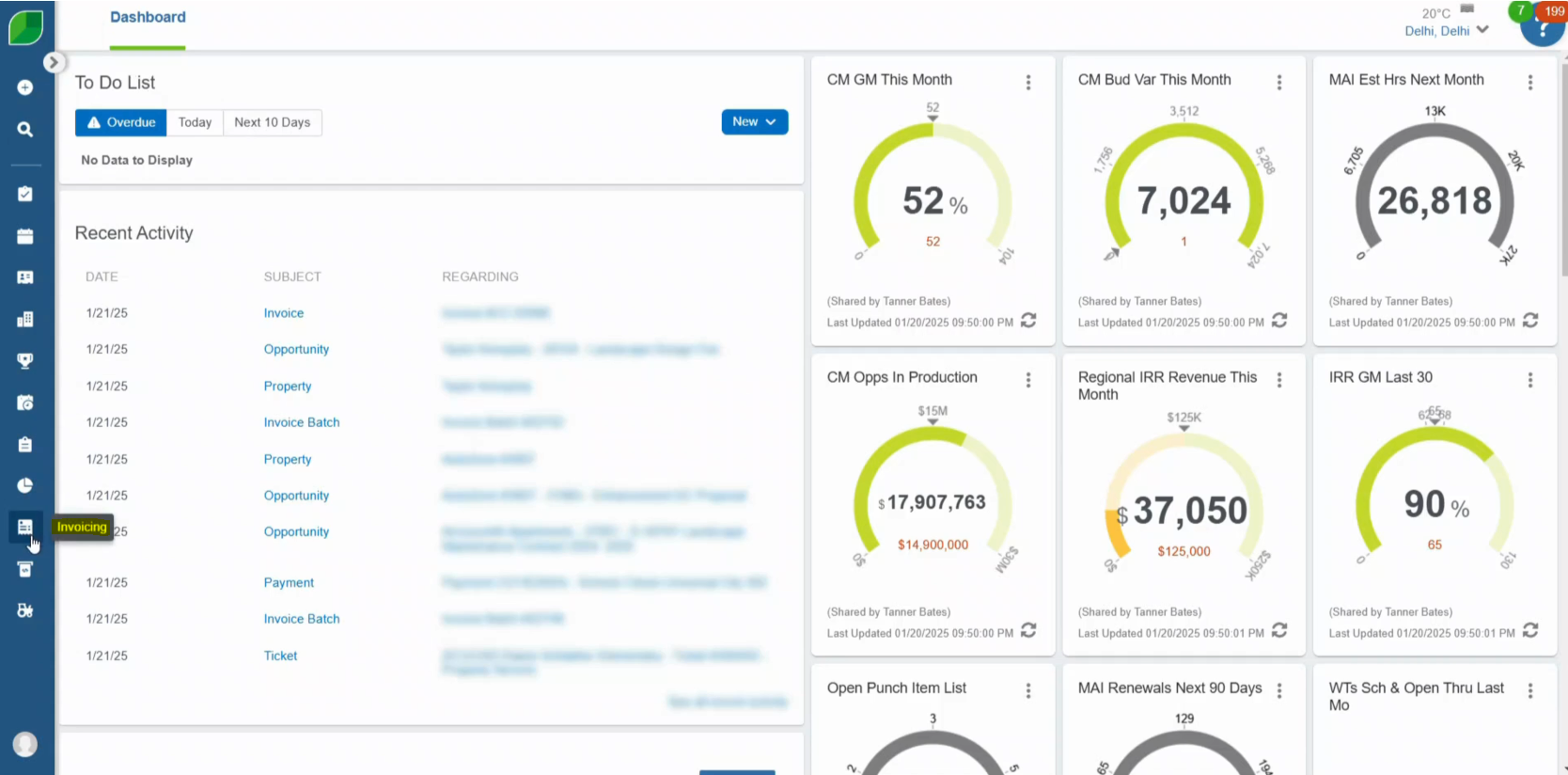Click the "No Data to Display" text
The width and height of the screenshot is (1568, 775).
click(x=137, y=160)
